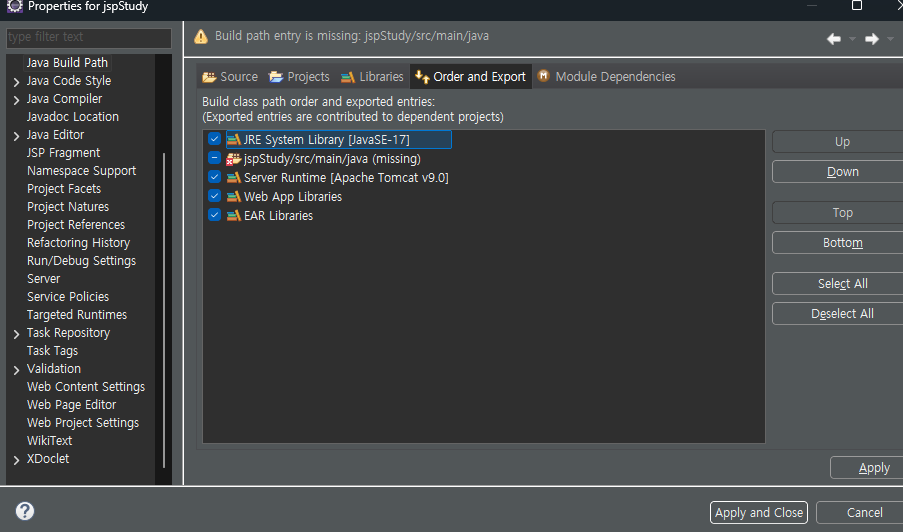Select Project References in tree
Image resolution: width=903 pixels, height=532 pixels.
pos(76,225)
